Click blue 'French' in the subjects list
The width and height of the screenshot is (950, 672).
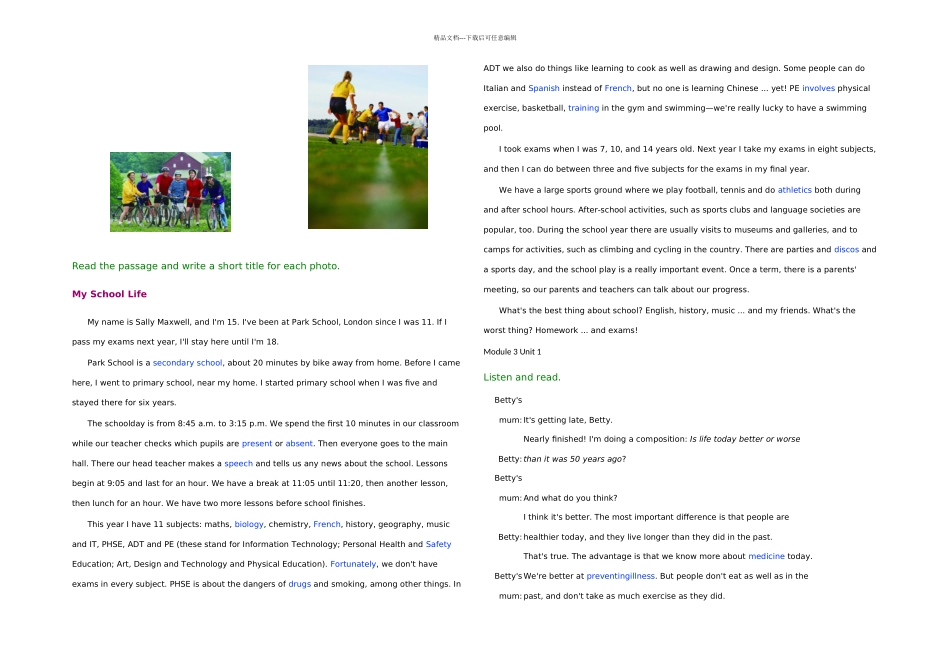327,524
